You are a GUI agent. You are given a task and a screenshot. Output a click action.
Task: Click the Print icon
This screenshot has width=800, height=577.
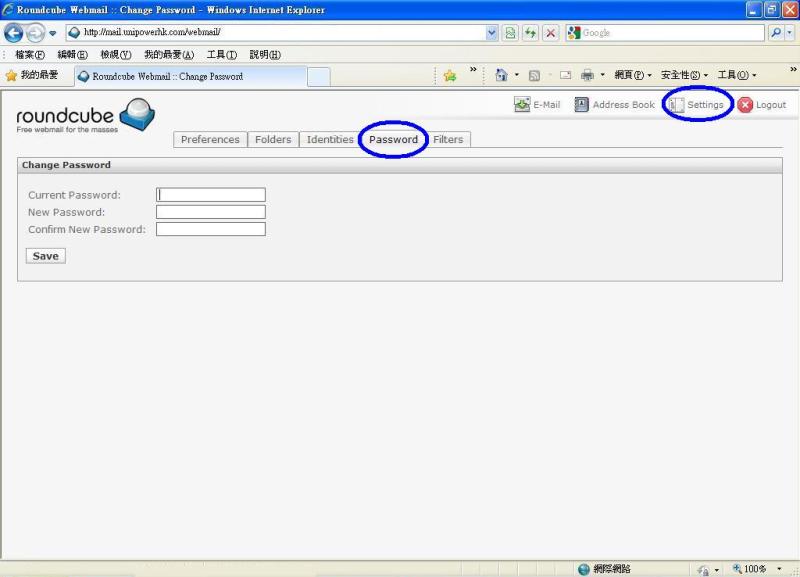[587, 76]
